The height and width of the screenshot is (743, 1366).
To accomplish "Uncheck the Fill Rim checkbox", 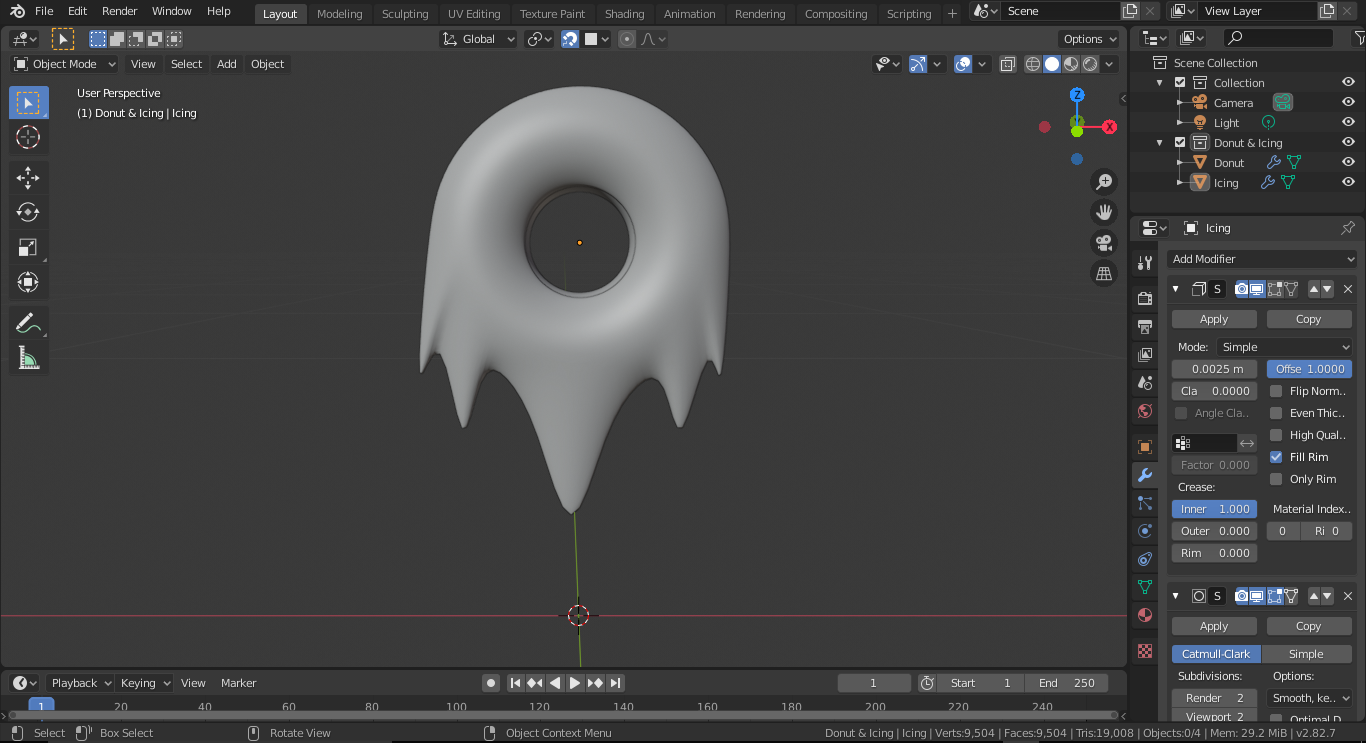I will click(1276, 457).
